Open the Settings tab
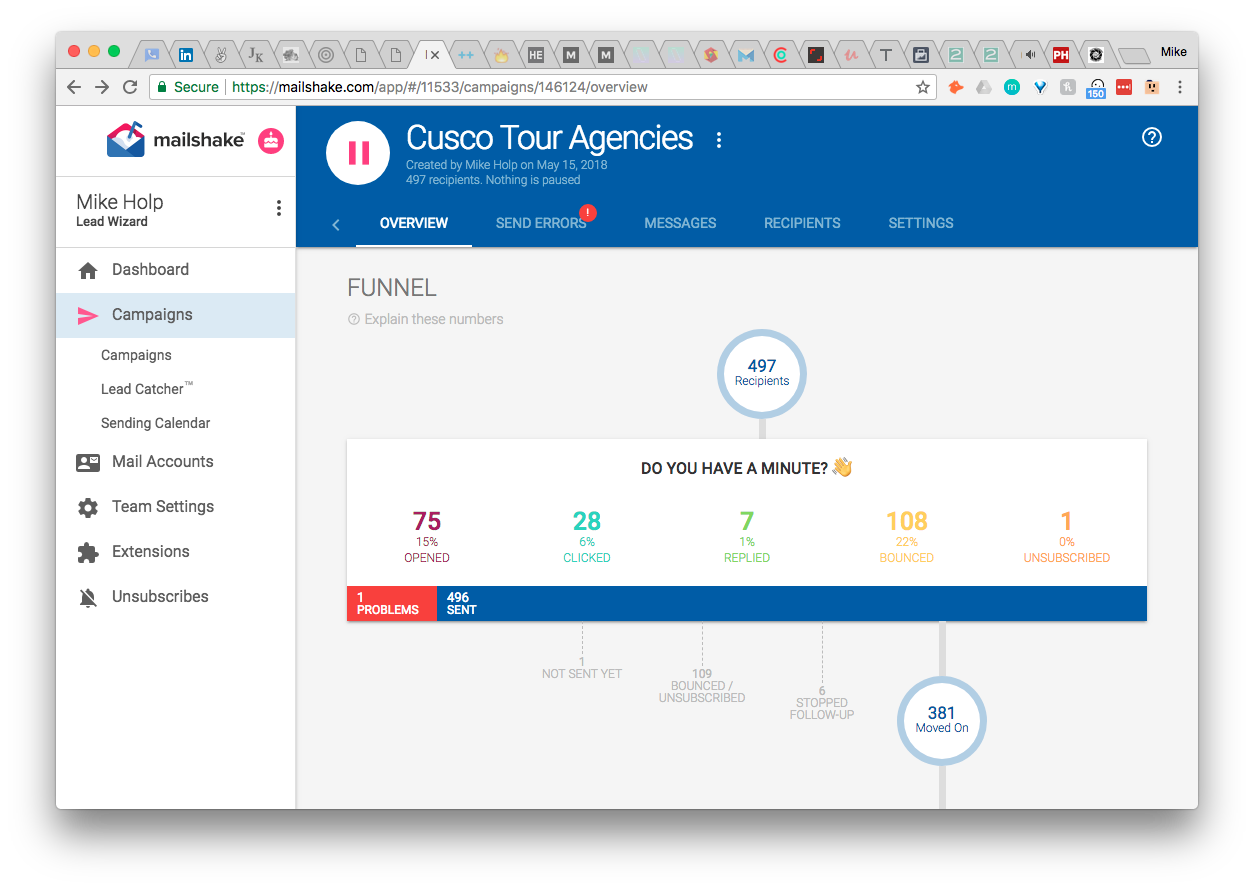The width and height of the screenshot is (1254, 889). (x=921, y=223)
